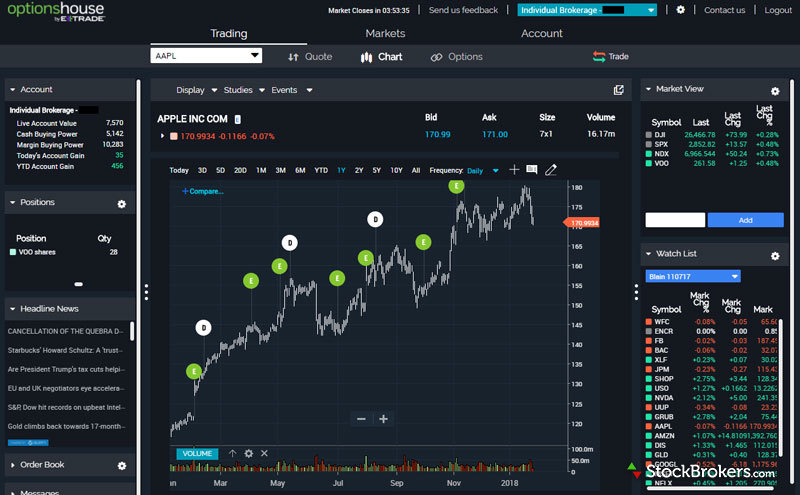
Task: Open the settings gear in top header
Action: pyautogui.click(x=680, y=10)
